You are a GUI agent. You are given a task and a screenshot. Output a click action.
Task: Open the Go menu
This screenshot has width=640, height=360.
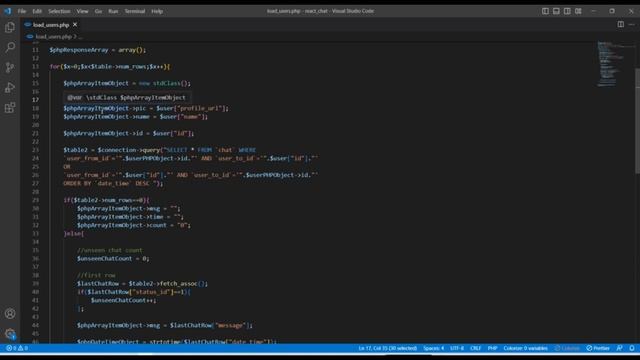pos(98,11)
